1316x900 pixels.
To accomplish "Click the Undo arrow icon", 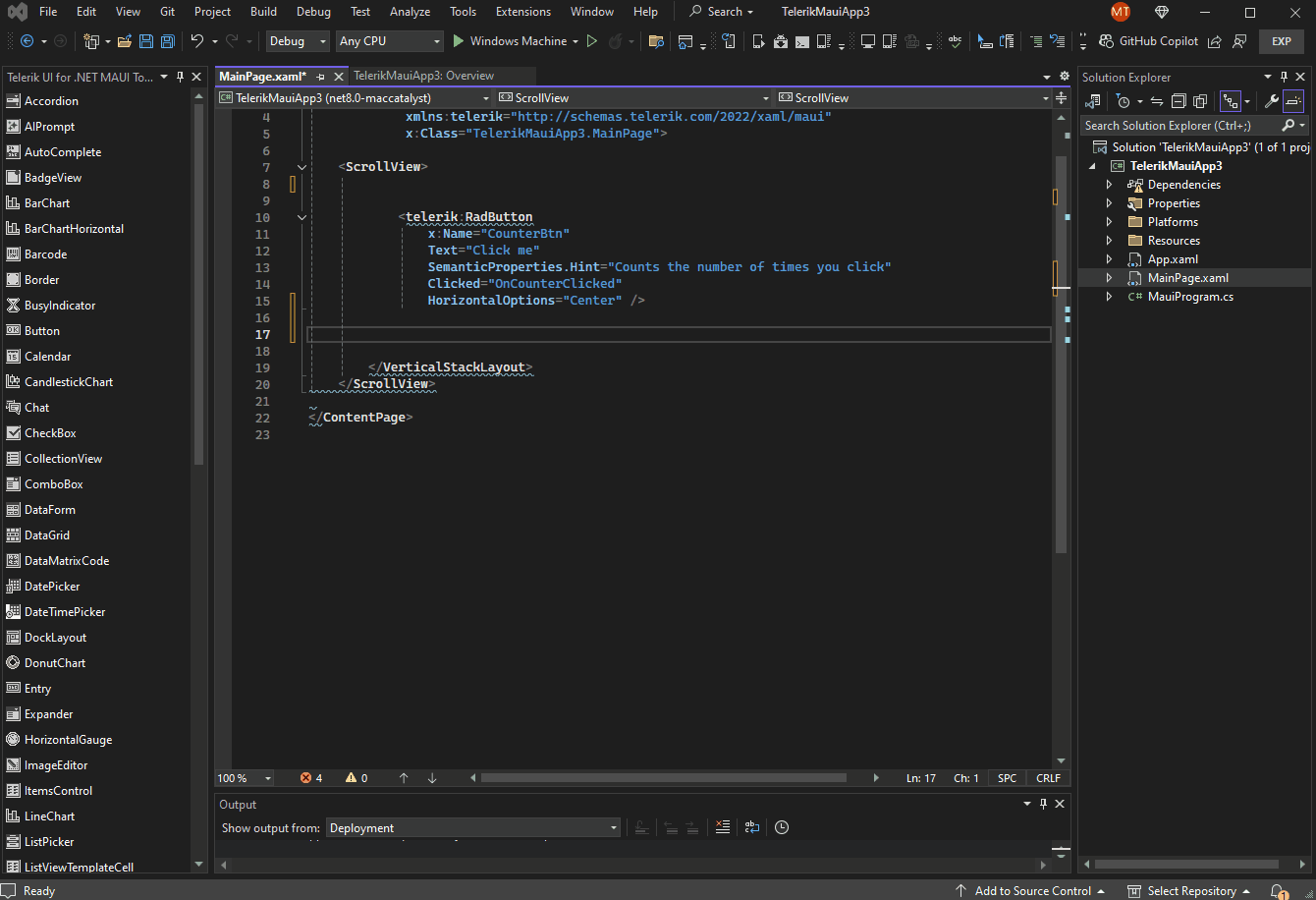I will 197,41.
